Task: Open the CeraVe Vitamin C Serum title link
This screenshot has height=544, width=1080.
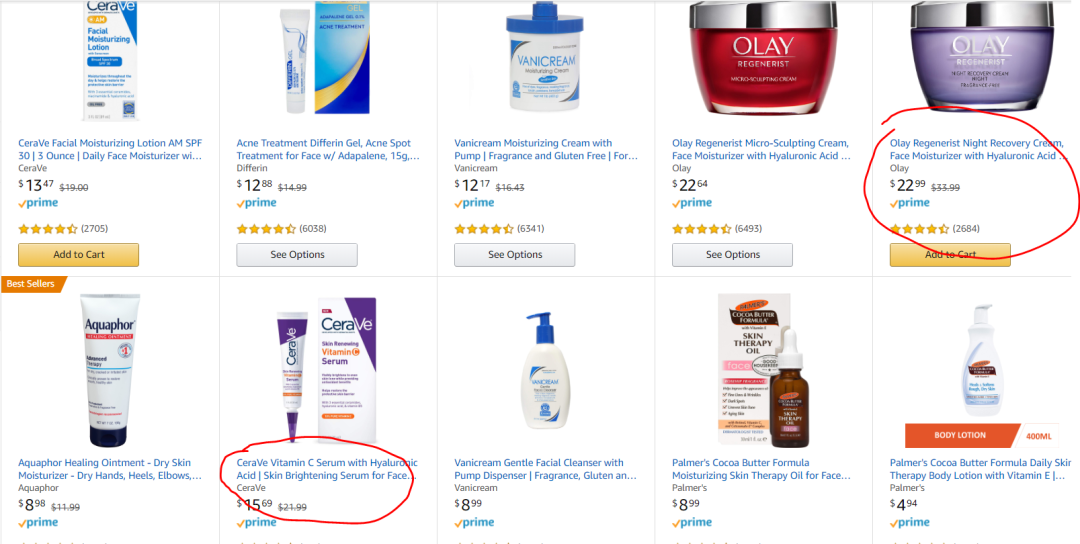Action: (x=328, y=469)
